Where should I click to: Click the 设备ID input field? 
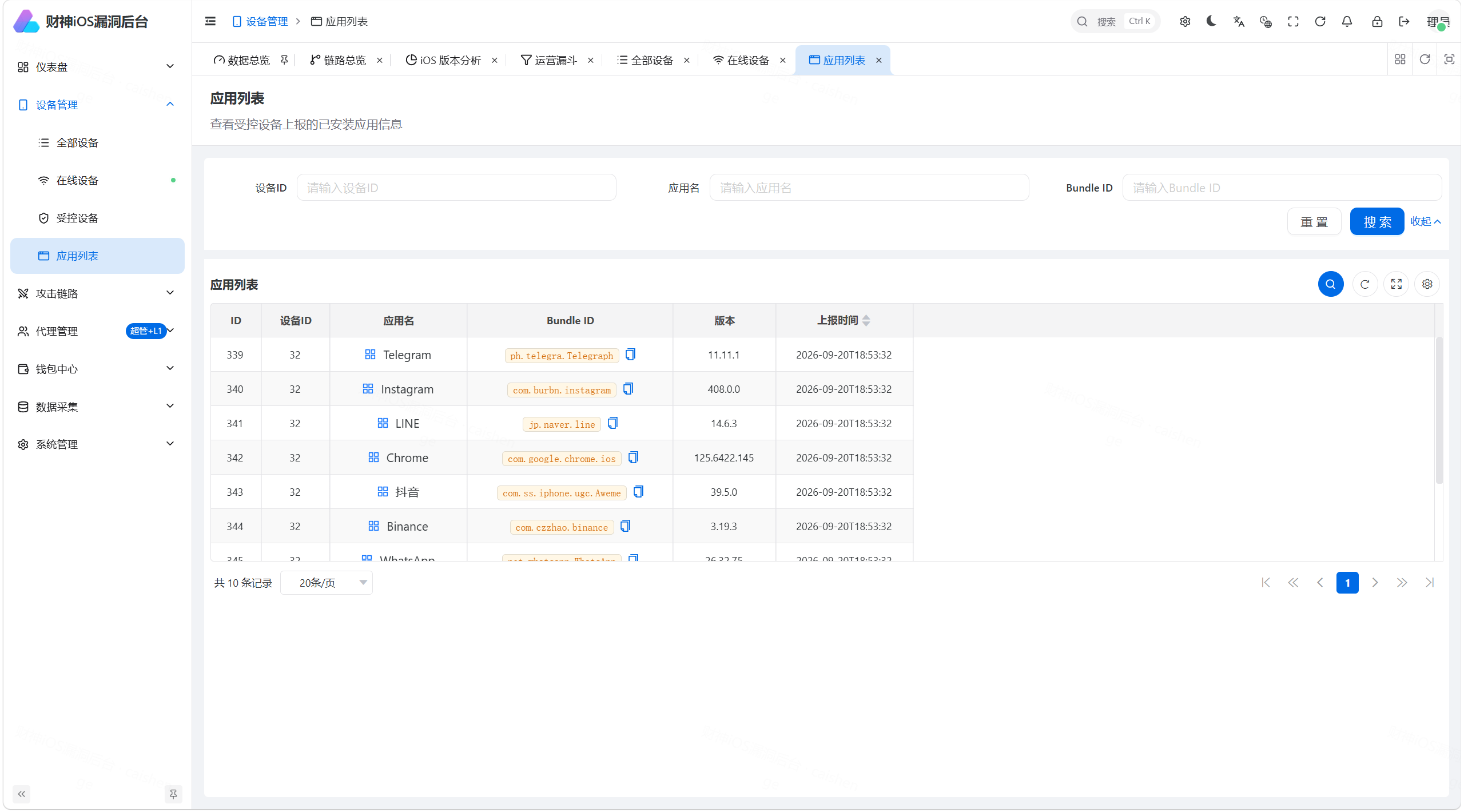click(x=456, y=188)
